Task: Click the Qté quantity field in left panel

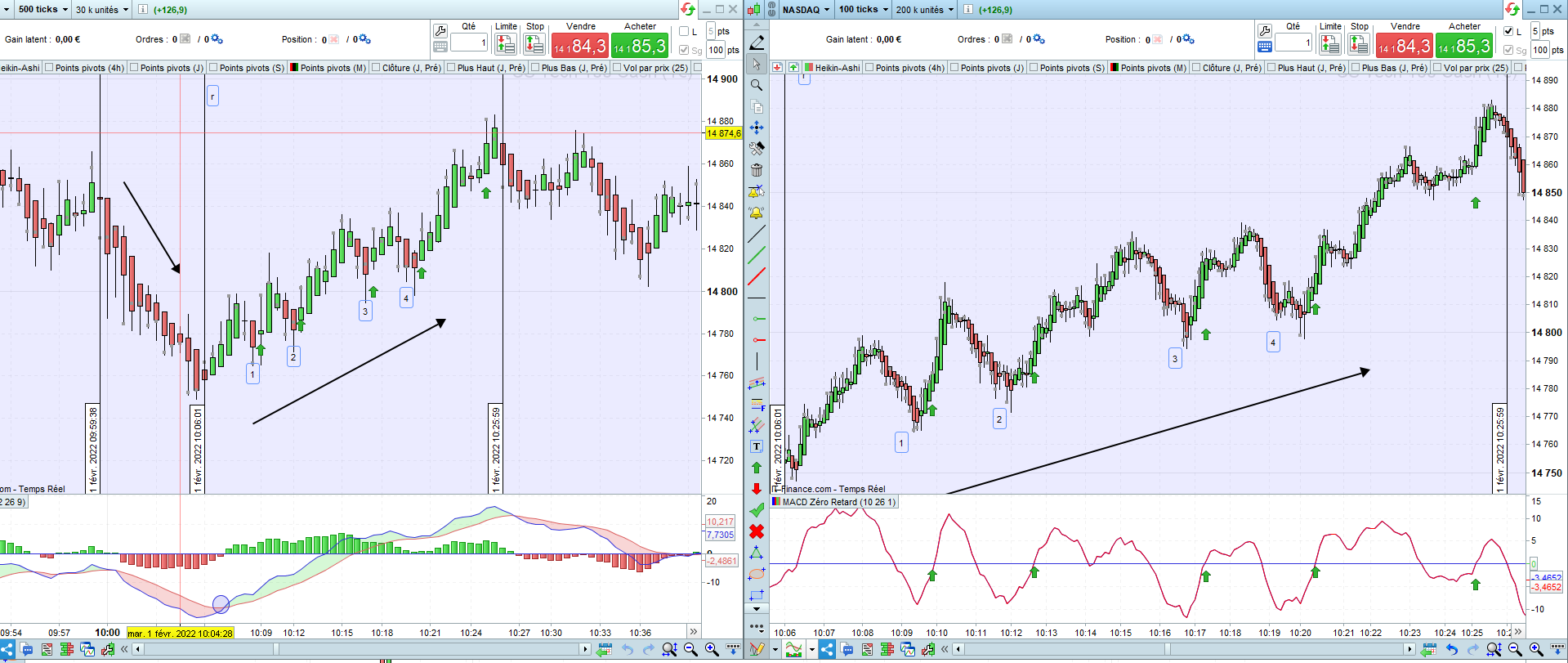Action: [x=469, y=43]
